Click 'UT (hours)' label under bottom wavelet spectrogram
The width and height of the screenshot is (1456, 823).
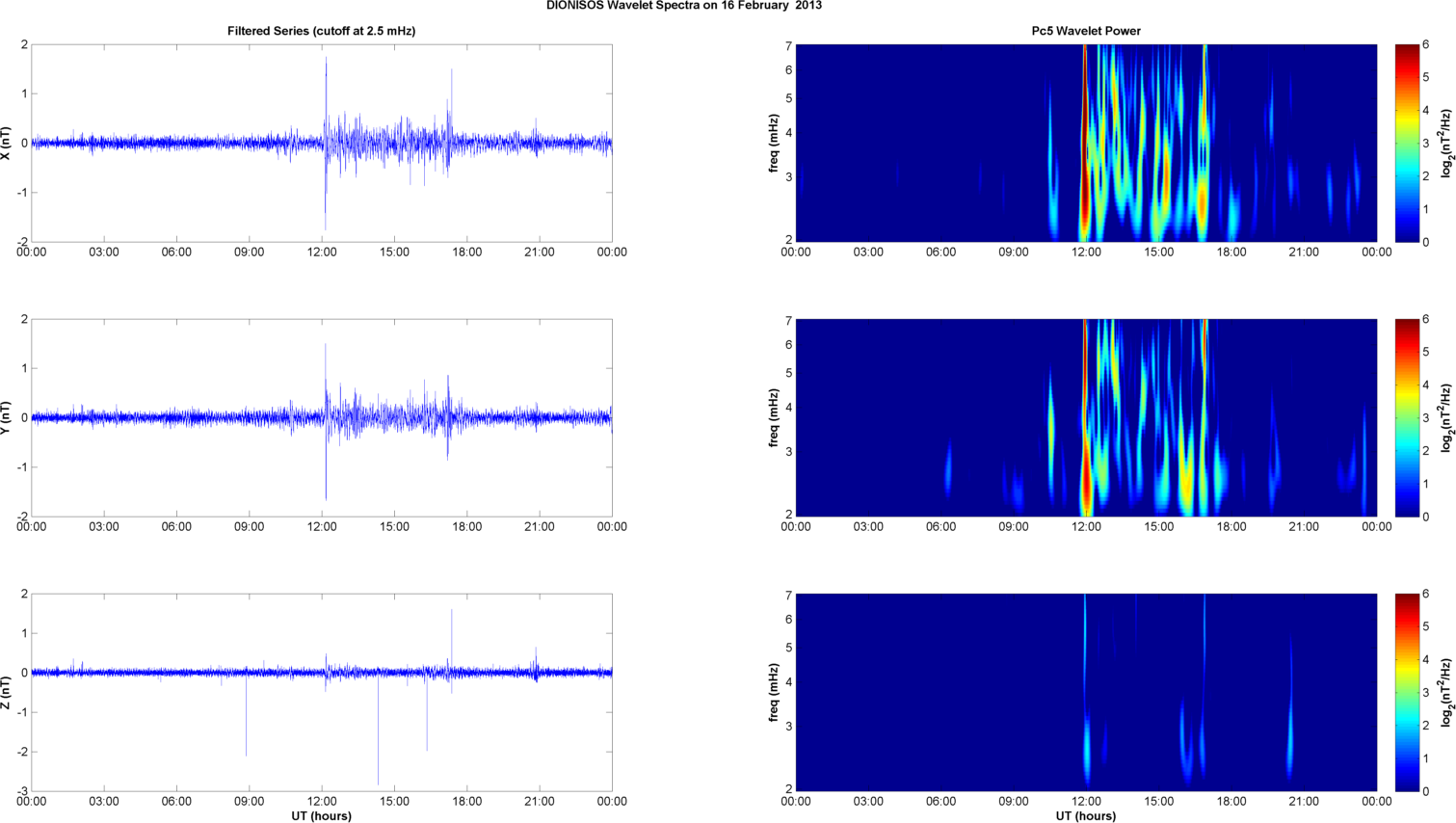point(1086,816)
